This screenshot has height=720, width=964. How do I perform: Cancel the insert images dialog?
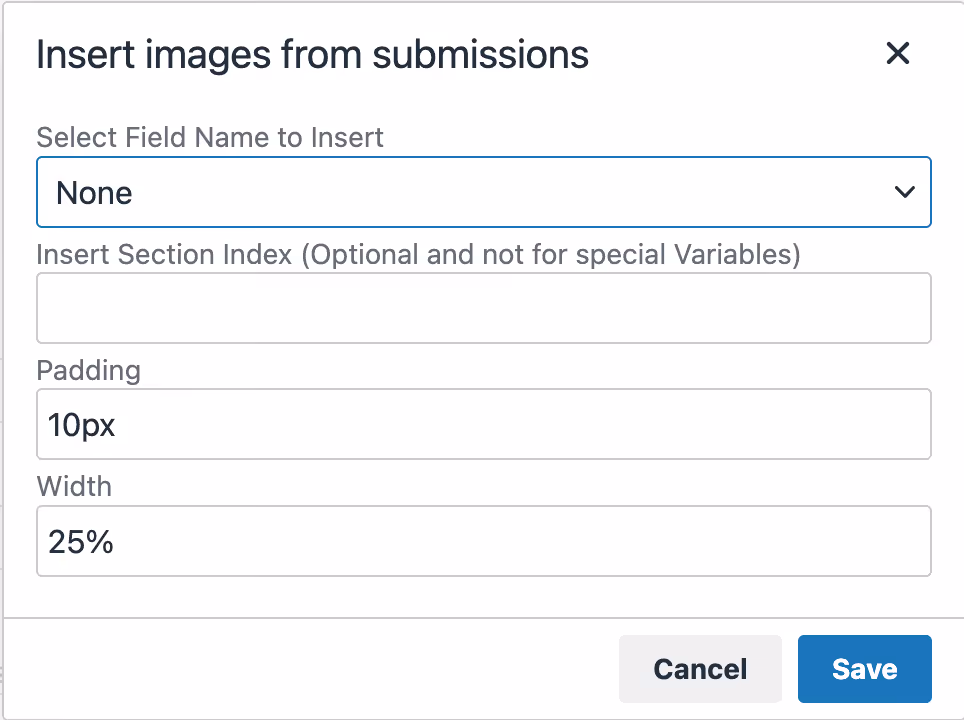click(700, 669)
